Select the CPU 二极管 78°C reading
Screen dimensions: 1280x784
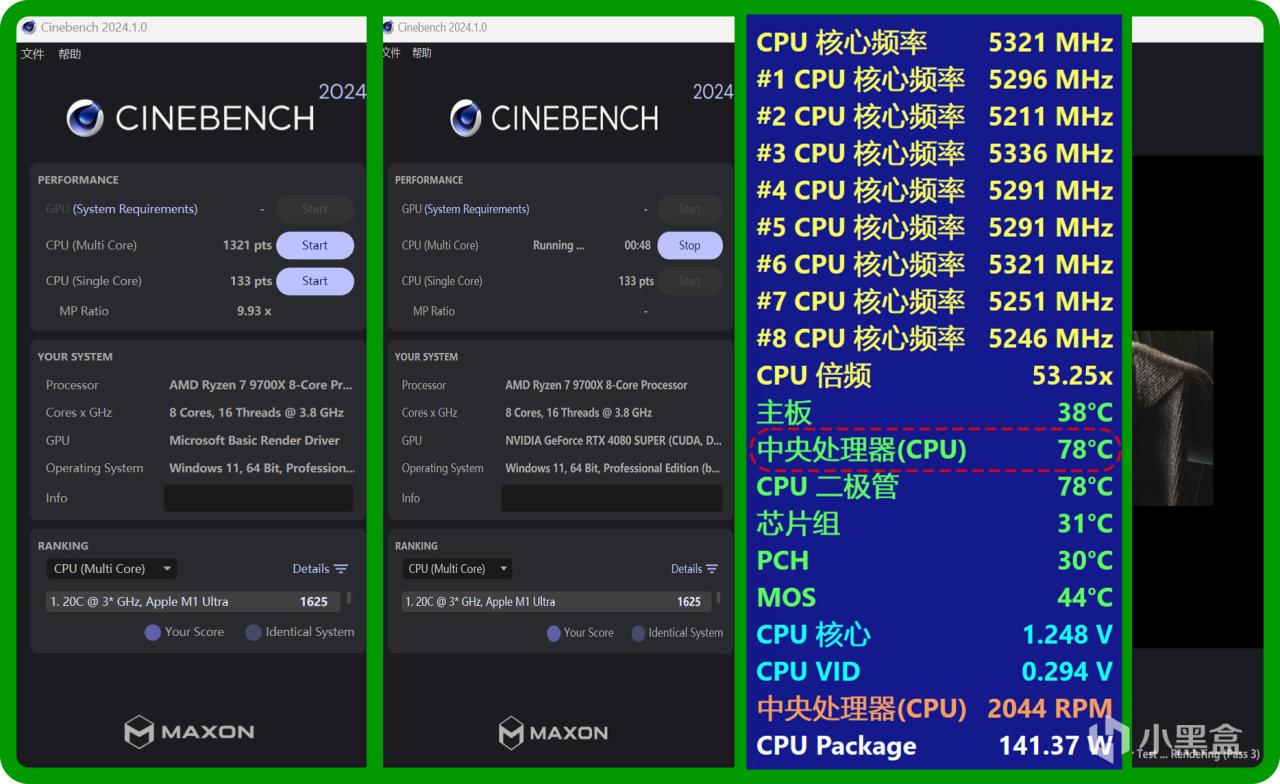pos(934,486)
